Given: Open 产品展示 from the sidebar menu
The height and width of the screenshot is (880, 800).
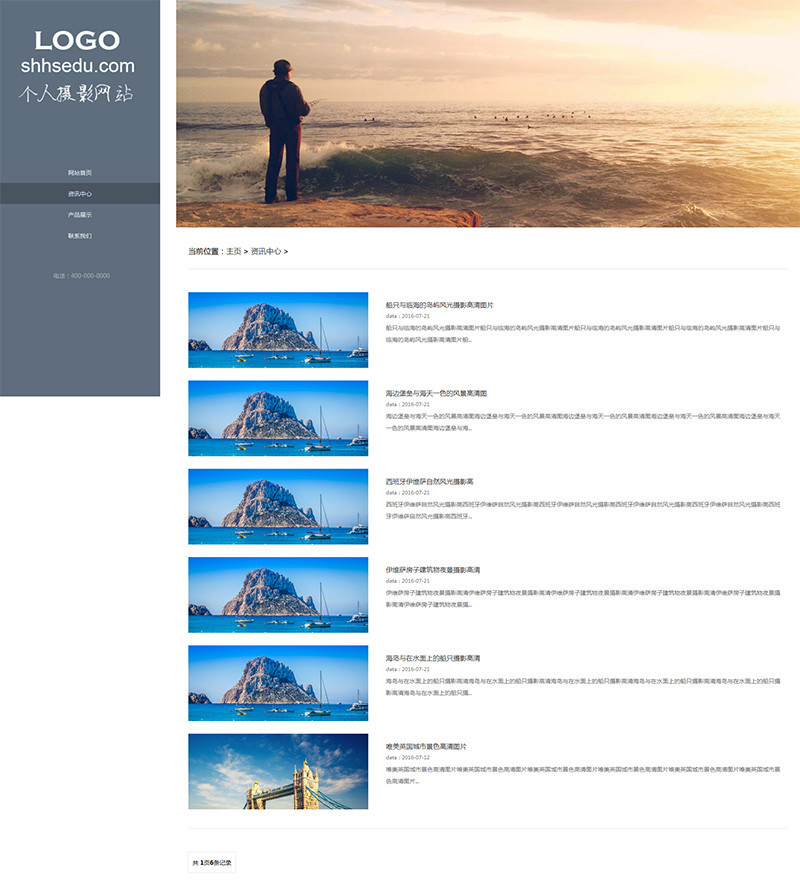Looking at the screenshot, I should click(x=80, y=215).
